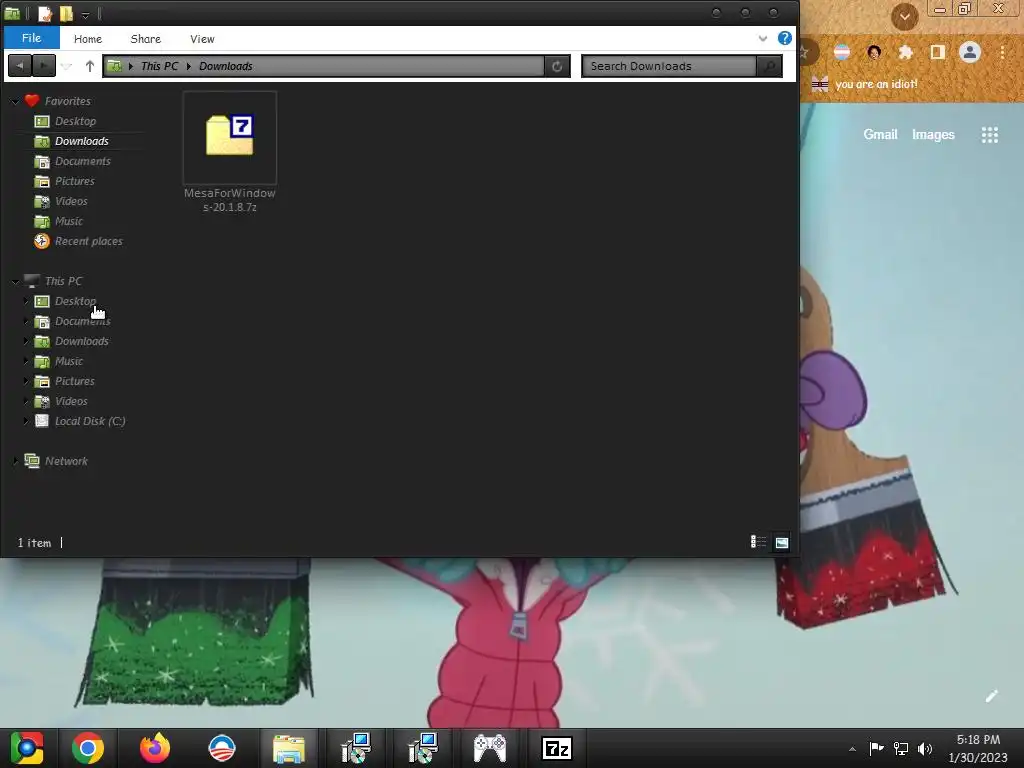Open the Google apps grid in Chrome
Image resolution: width=1024 pixels, height=768 pixels.
click(989, 135)
